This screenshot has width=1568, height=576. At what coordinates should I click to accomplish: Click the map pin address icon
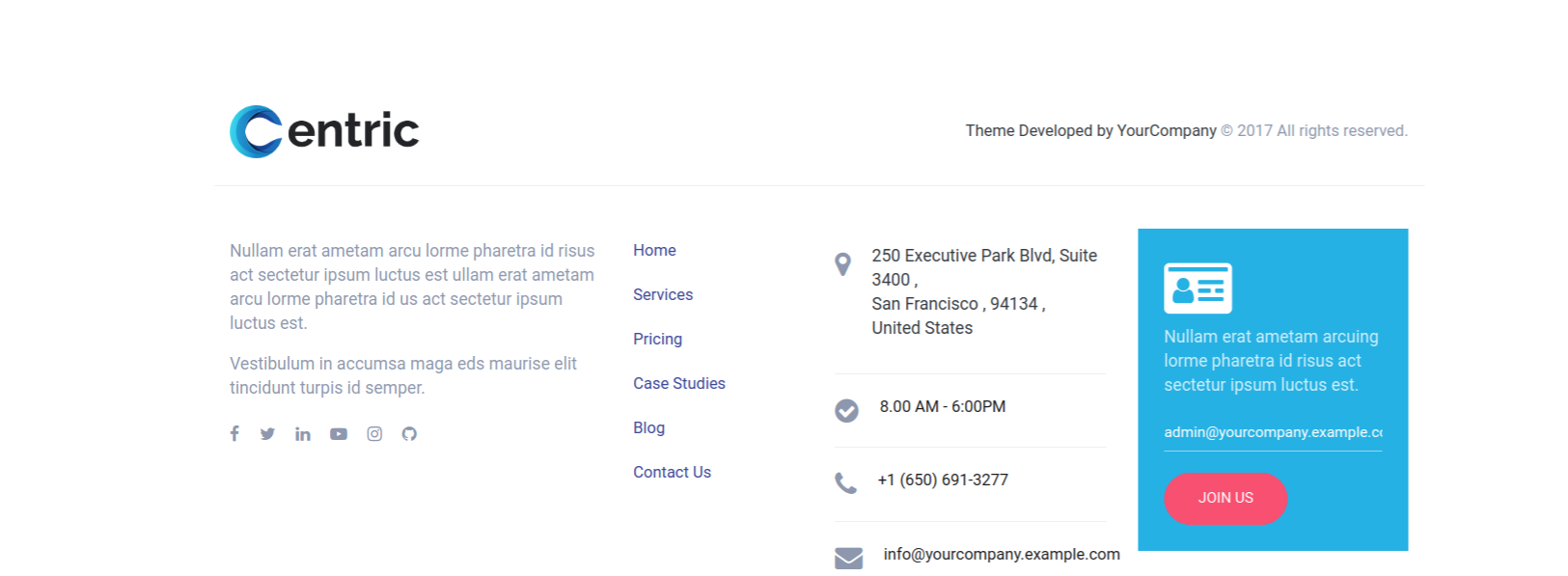[842, 264]
